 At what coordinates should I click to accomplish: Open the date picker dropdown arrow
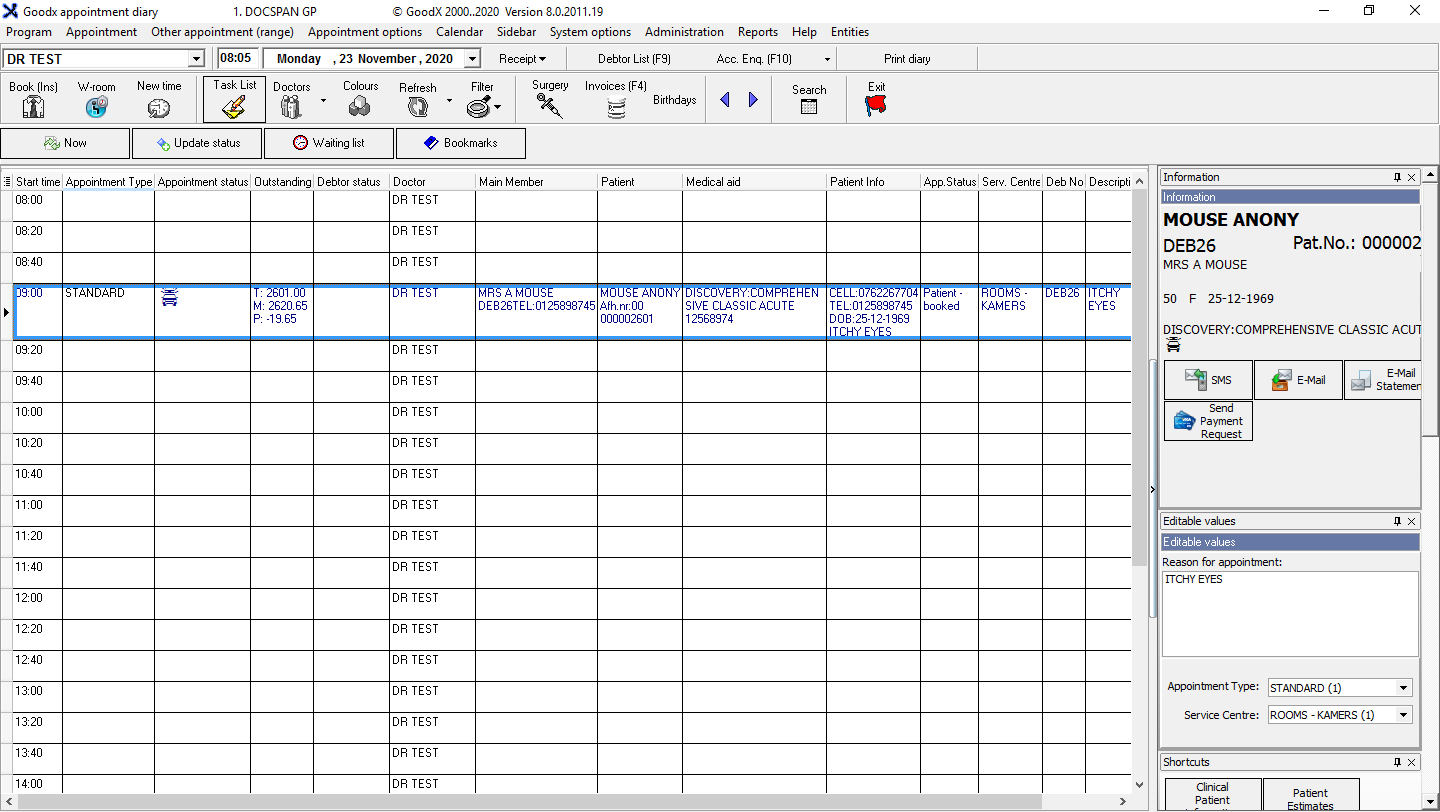point(473,59)
